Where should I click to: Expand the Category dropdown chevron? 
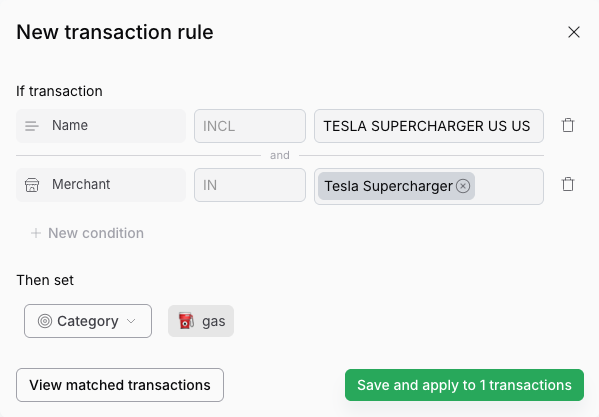[x=131, y=321]
